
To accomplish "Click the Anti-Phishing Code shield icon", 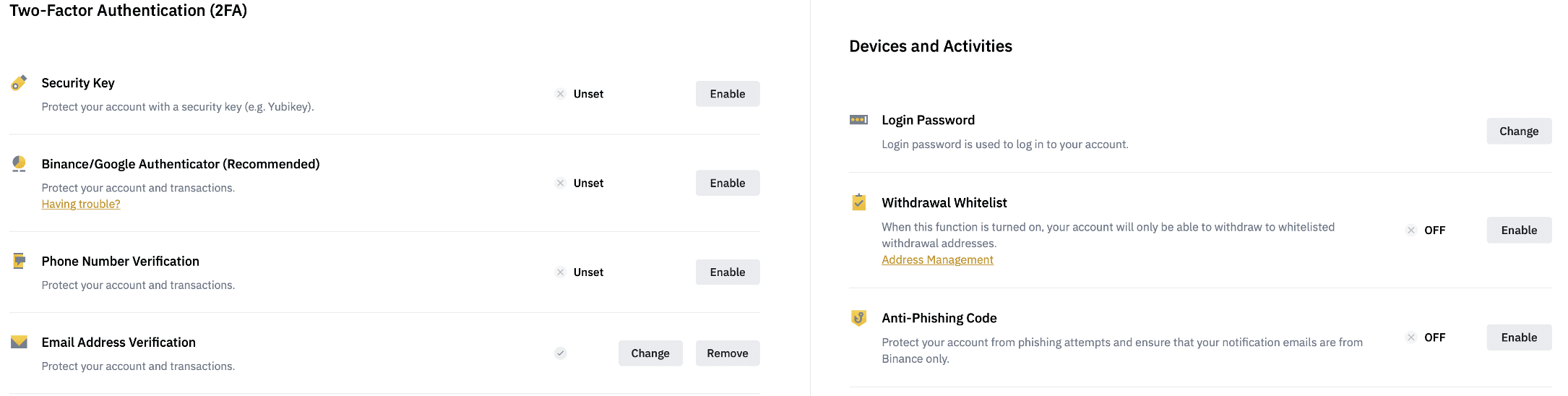I will pyautogui.click(x=858, y=318).
